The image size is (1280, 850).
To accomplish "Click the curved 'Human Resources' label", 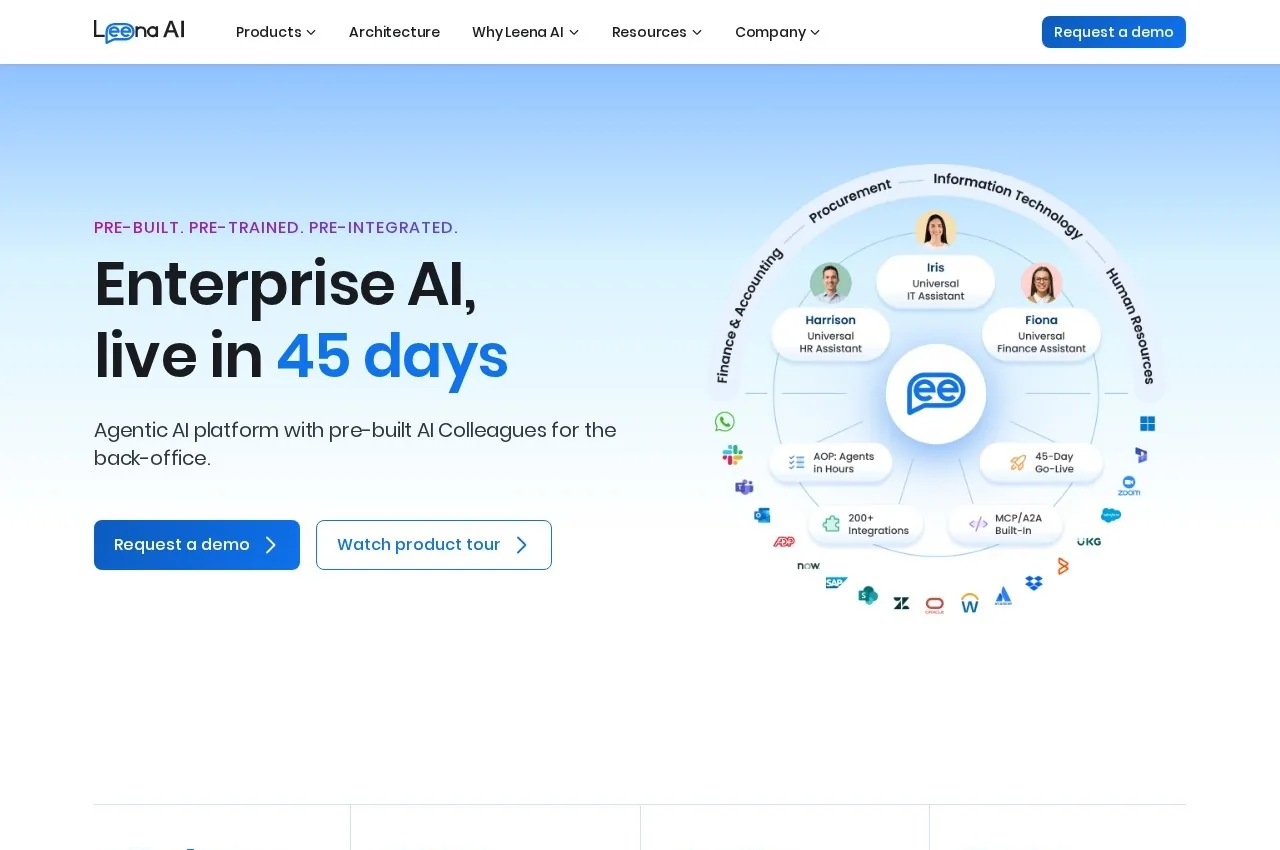I will 1131,325.
